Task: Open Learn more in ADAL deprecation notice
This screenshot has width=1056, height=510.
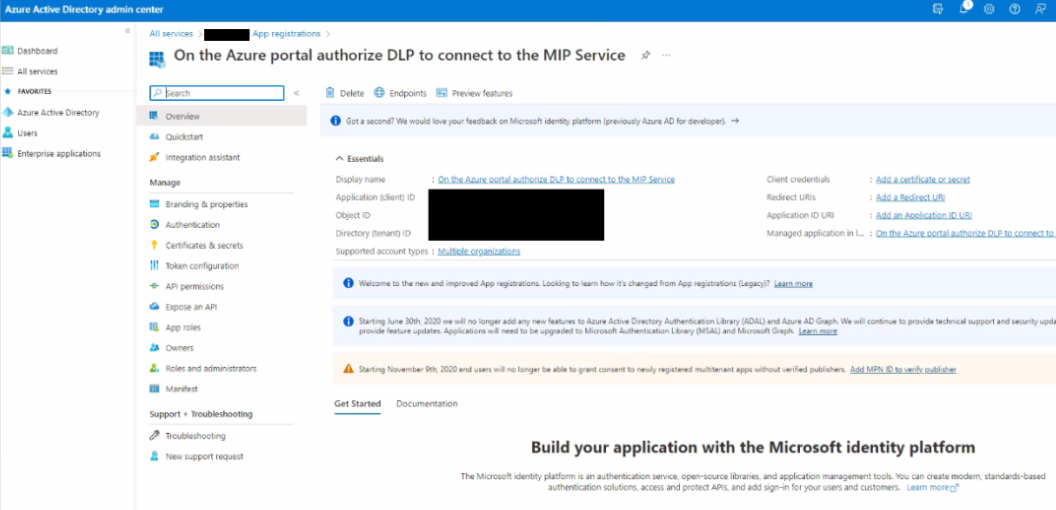Action: 818,331
